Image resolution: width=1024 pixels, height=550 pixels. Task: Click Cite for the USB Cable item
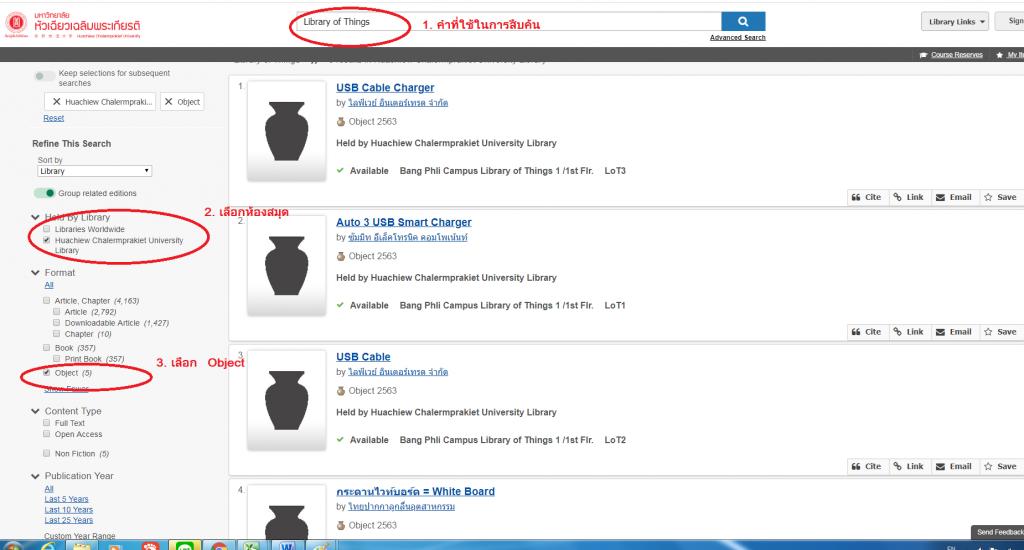point(867,466)
